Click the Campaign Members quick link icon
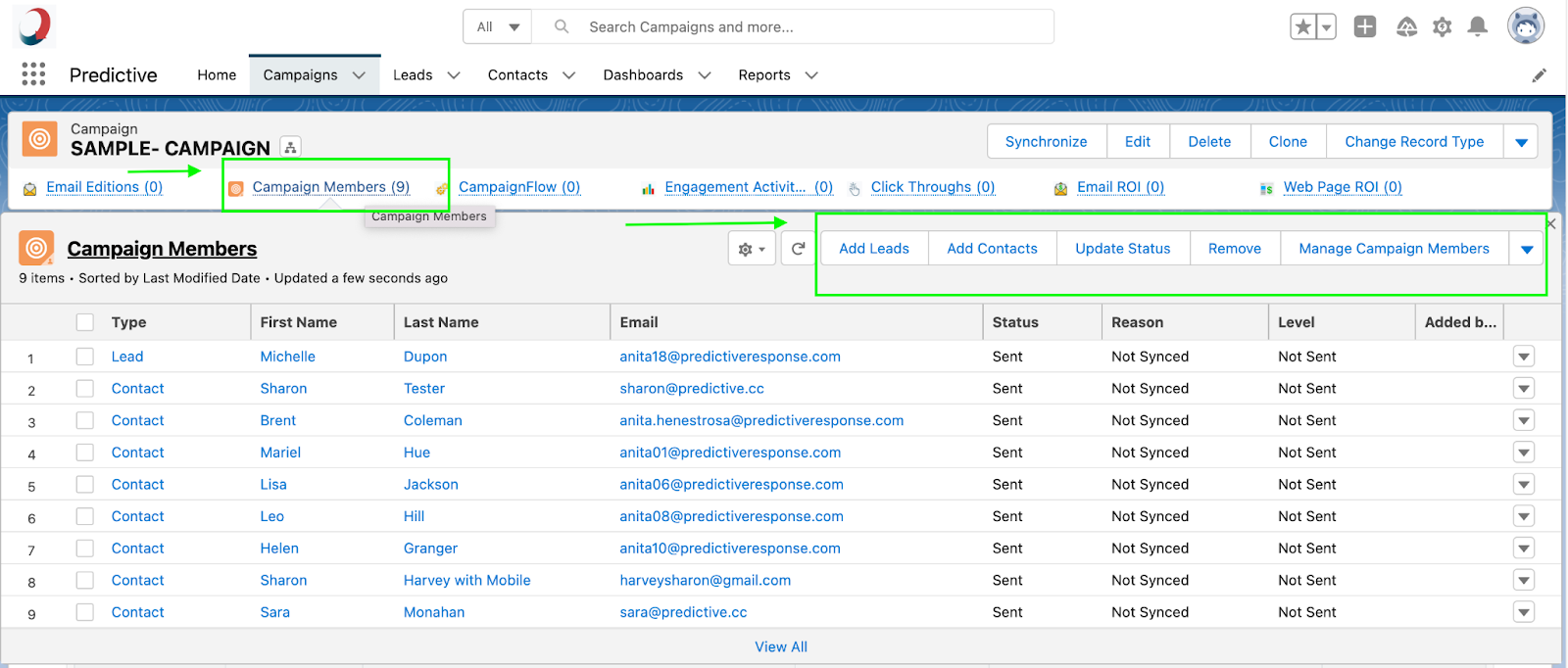1568x668 pixels. pos(236,189)
